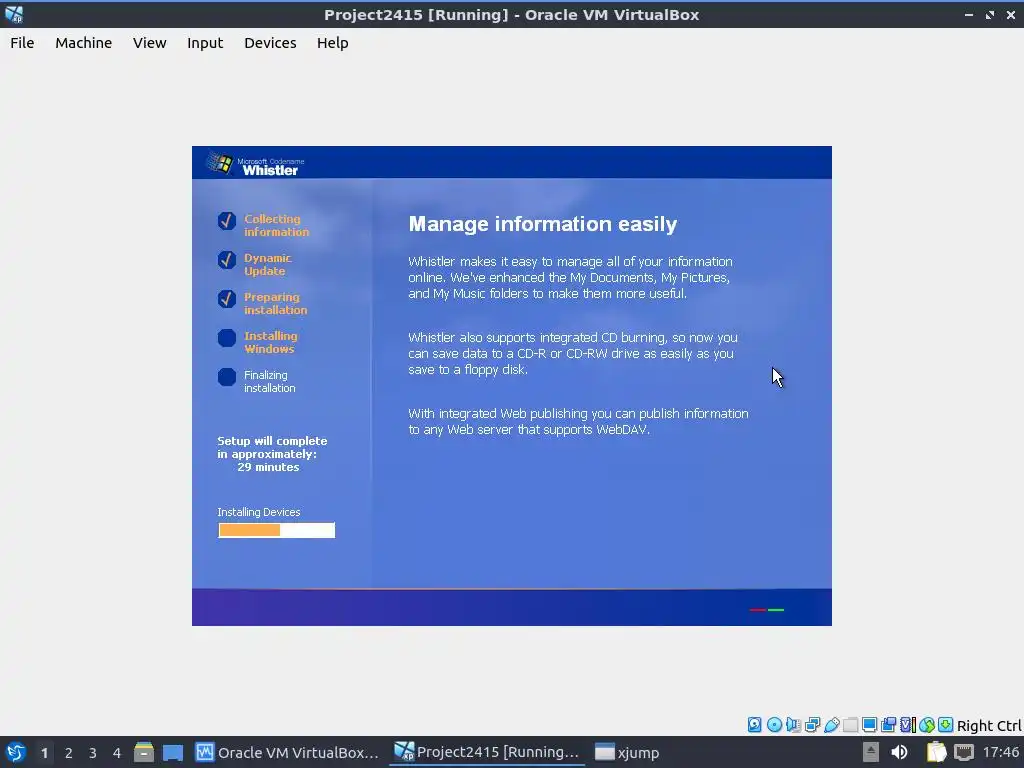Click the Whistler logo in setup header
Screen dimensions: 1024x768
(255, 165)
